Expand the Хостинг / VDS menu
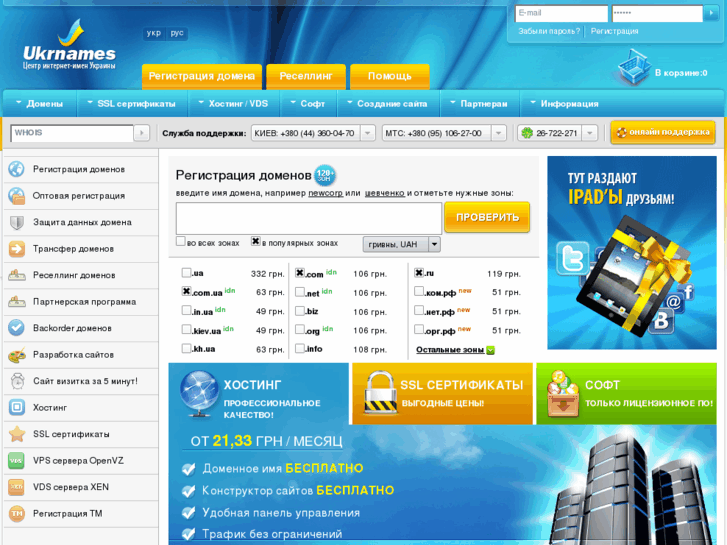The image size is (727, 545). point(233,103)
